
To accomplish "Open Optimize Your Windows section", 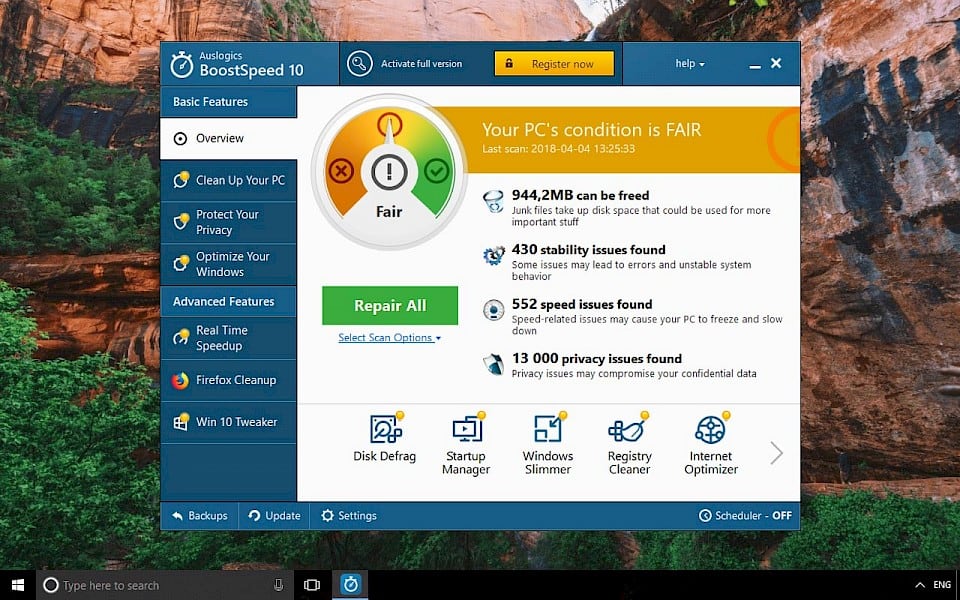I will click(228, 264).
